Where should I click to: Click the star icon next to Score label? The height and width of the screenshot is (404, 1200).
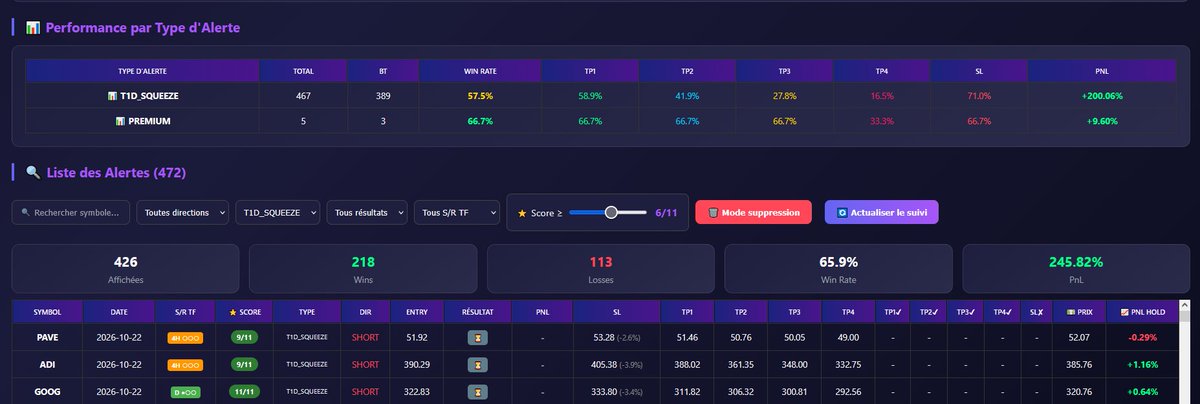pyautogui.click(x=522, y=213)
